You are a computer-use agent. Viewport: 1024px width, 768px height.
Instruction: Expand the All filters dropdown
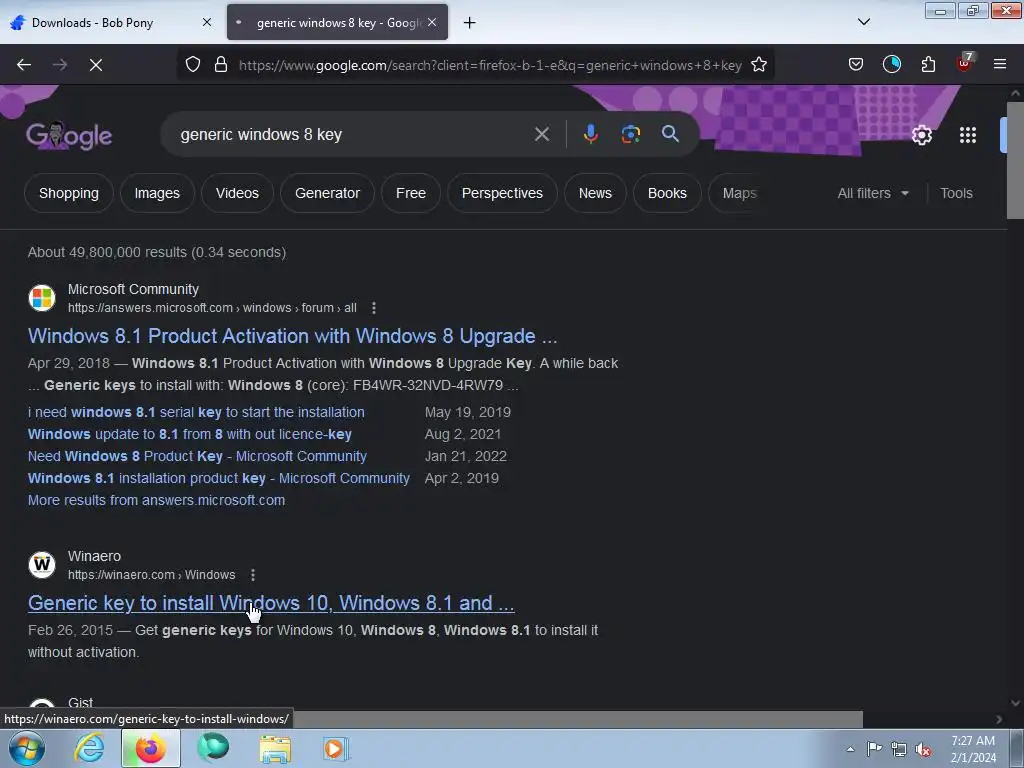873,193
